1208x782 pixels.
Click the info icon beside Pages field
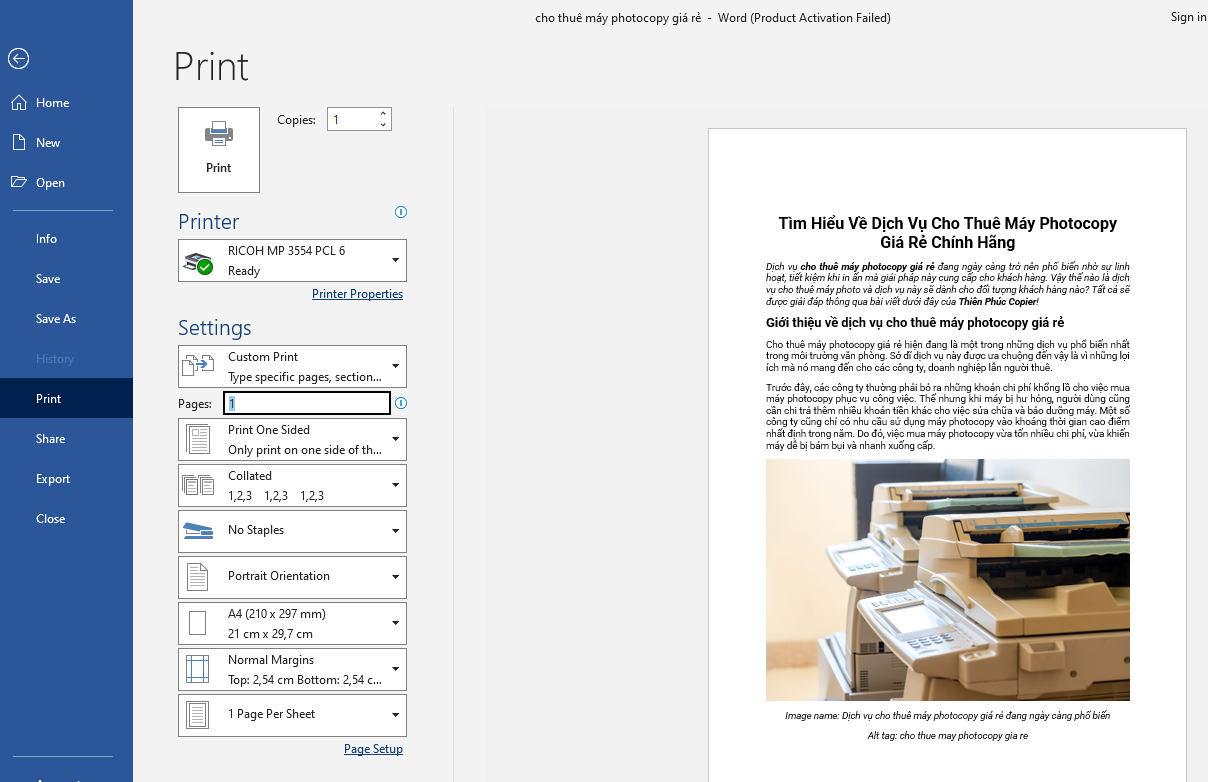pos(401,403)
